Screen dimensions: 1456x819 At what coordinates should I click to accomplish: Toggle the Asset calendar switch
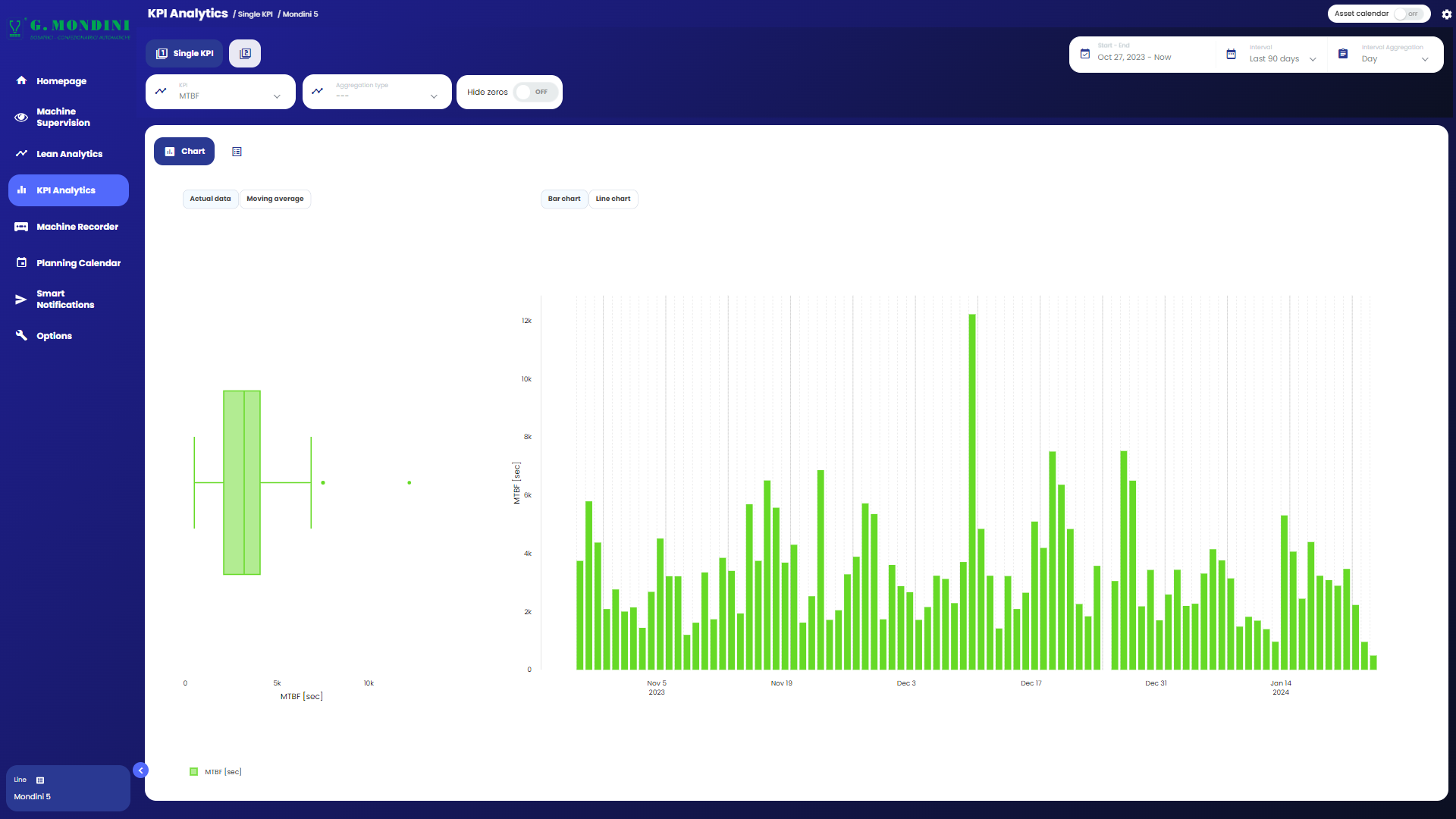1409,14
